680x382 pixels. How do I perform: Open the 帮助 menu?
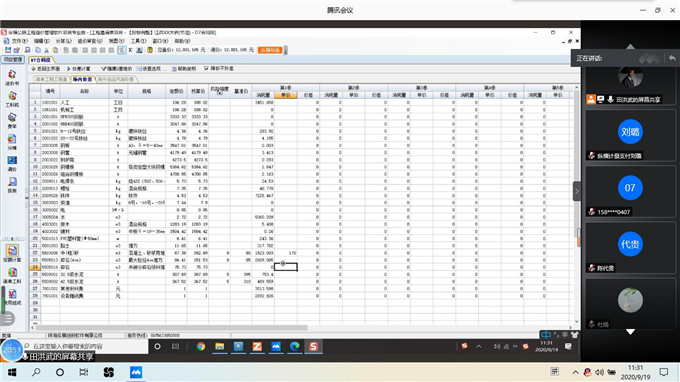tap(182, 41)
